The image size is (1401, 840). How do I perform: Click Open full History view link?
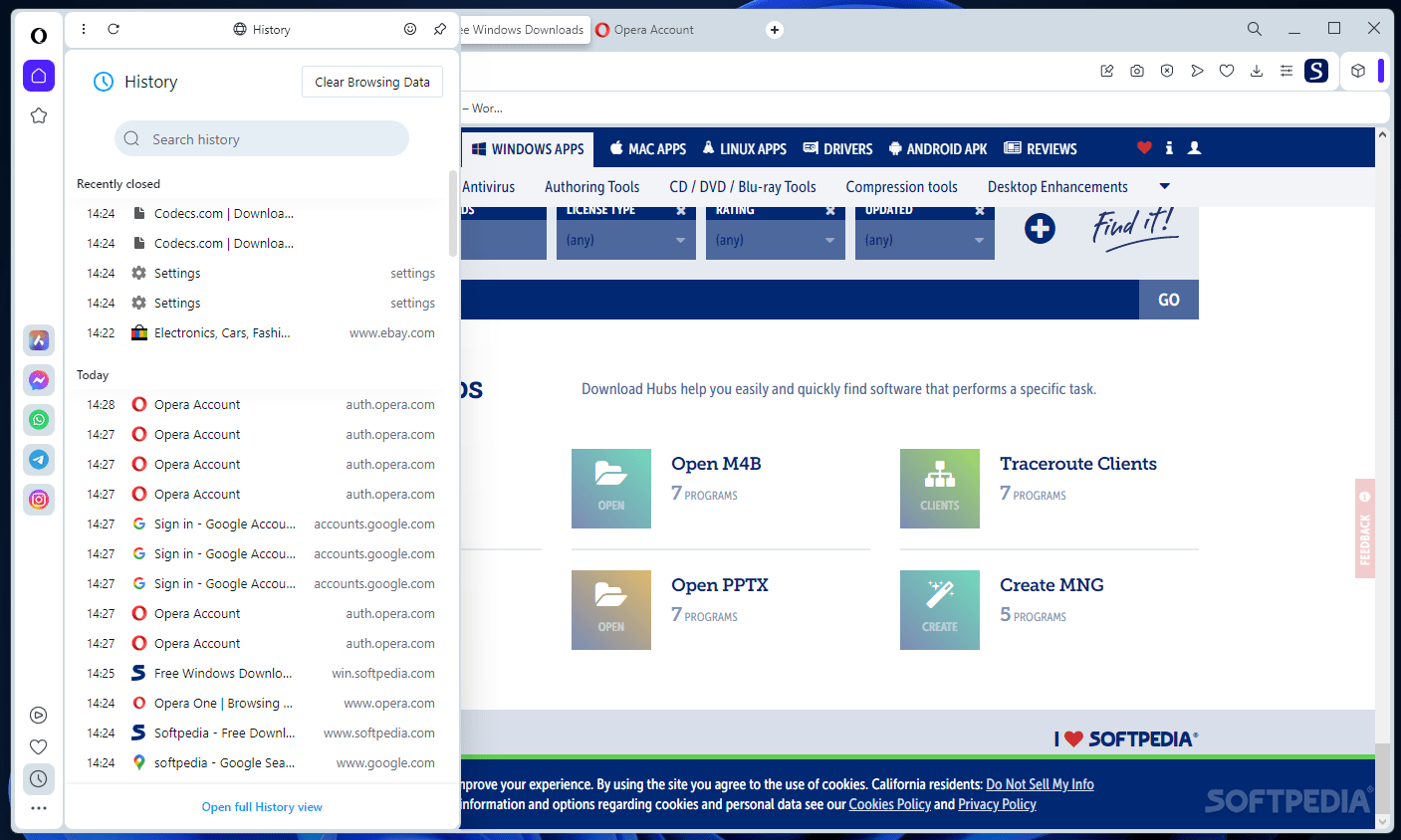(x=262, y=807)
